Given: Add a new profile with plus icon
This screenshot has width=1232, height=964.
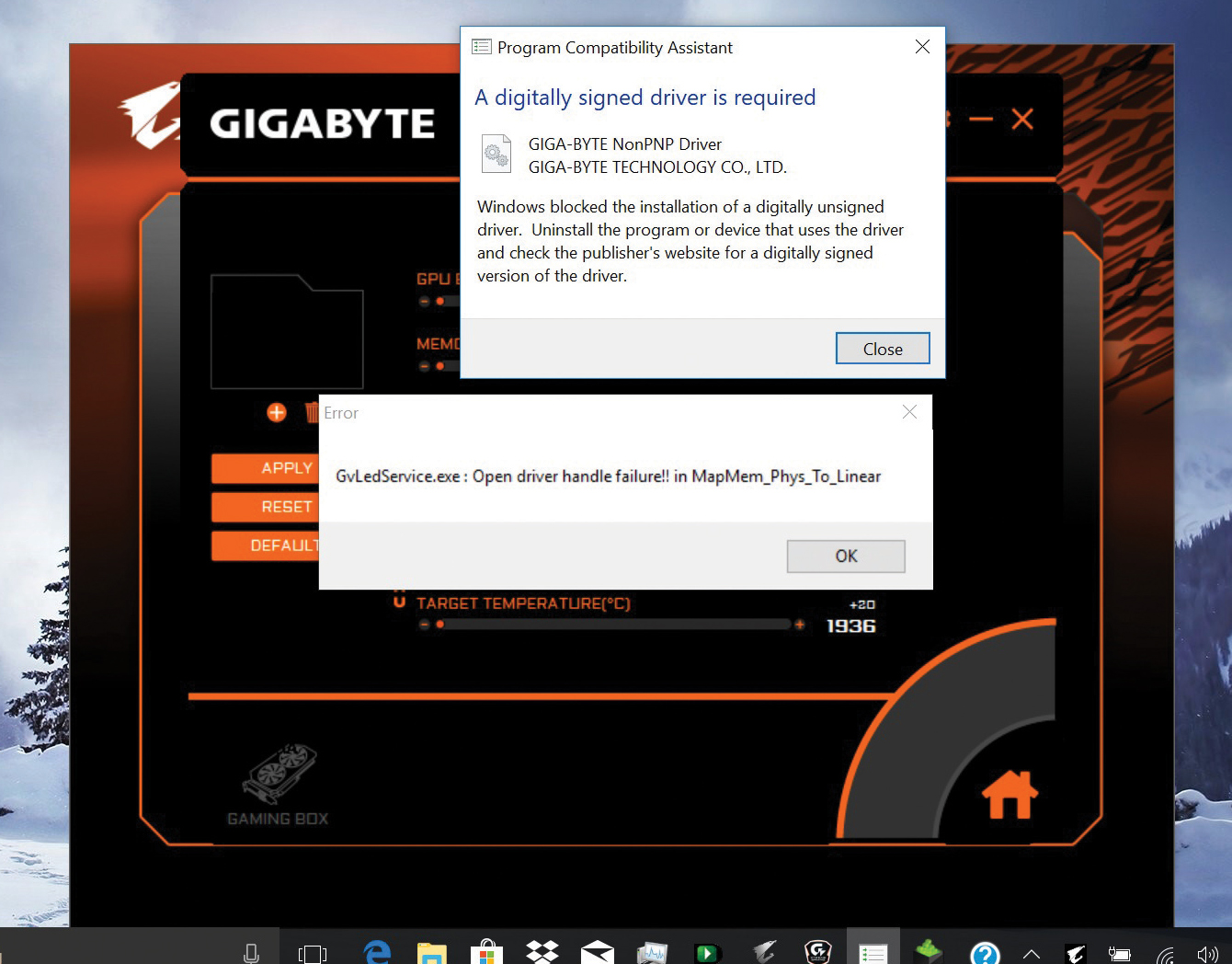Looking at the screenshot, I should [277, 413].
